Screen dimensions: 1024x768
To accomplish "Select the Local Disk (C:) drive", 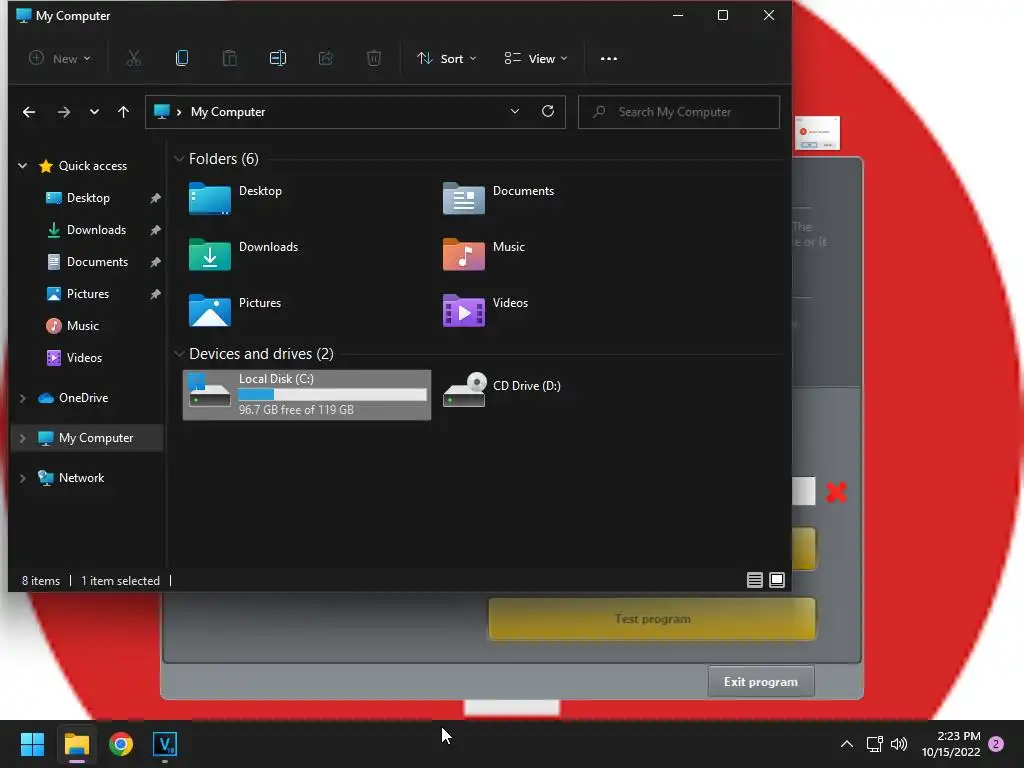I will pos(307,394).
